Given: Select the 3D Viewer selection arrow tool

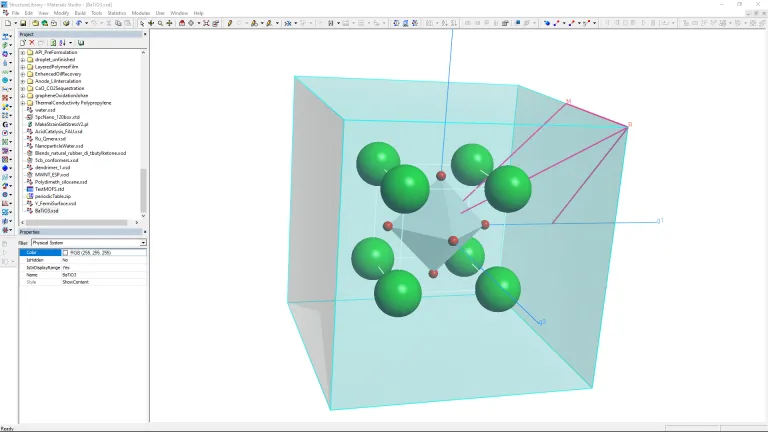Looking at the screenshot, I should tap(142, 23).
